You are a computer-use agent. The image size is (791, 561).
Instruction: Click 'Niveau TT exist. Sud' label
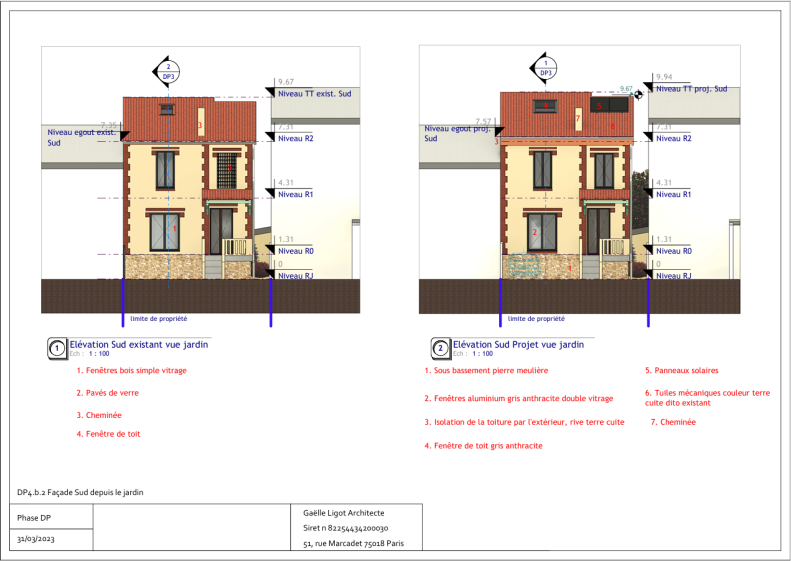tap(315, 94)
